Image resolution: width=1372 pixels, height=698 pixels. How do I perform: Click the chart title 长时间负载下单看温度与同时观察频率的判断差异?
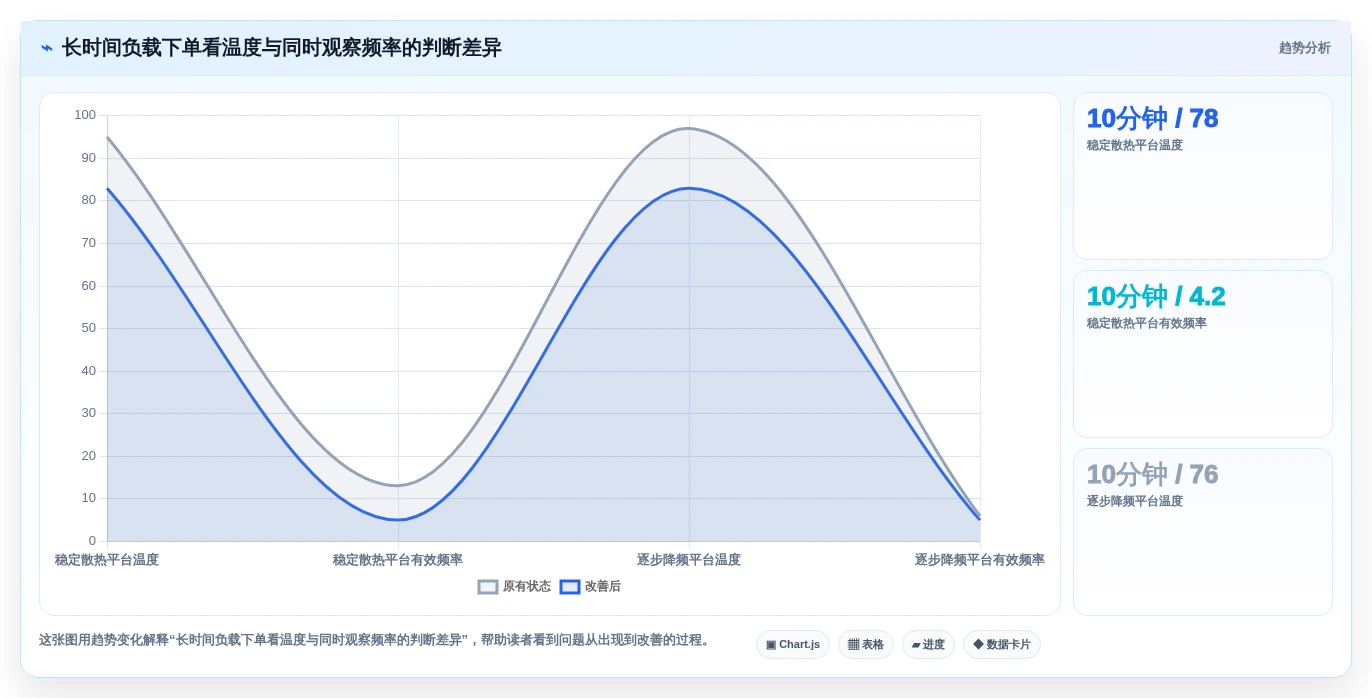coord(282,48)
